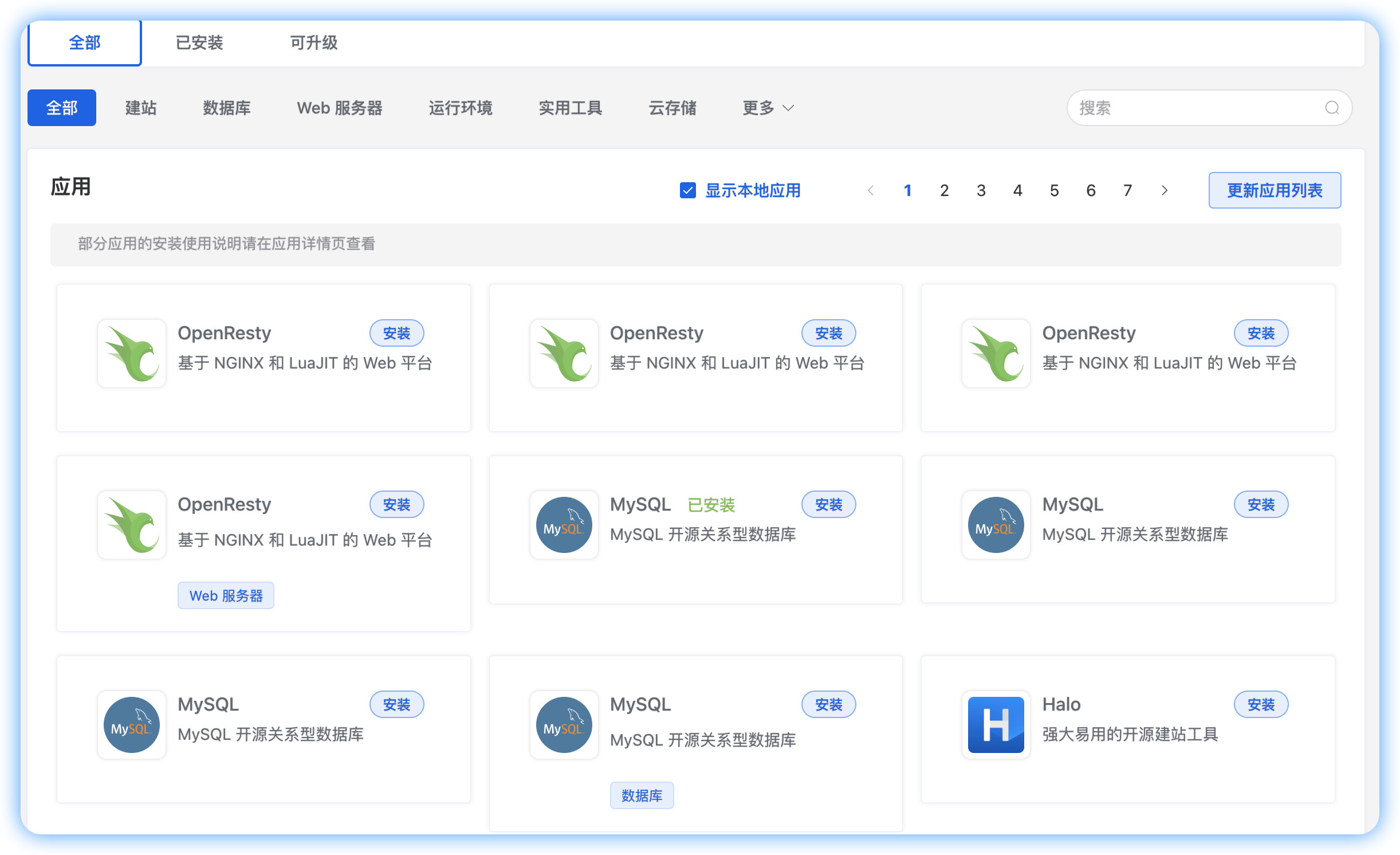Click the OpenResty title above the Web 服务器 tag
1400x855 pixels.
pos(224,504)
